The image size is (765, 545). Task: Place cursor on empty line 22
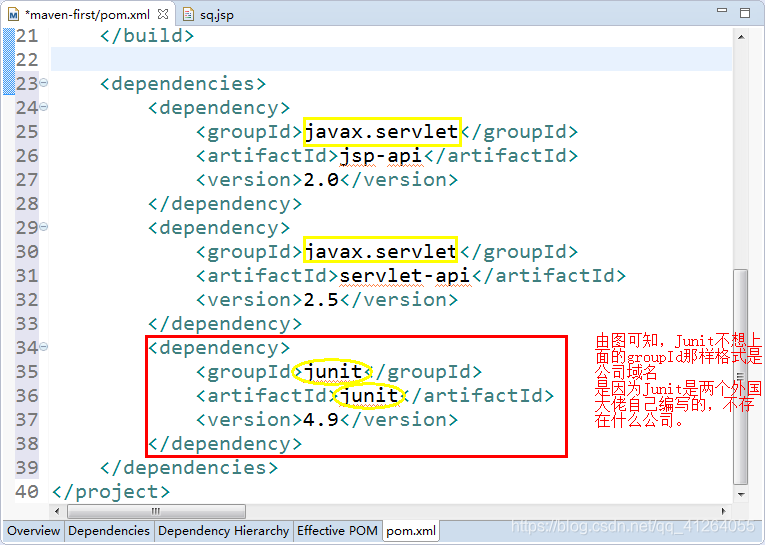[391, 59]
